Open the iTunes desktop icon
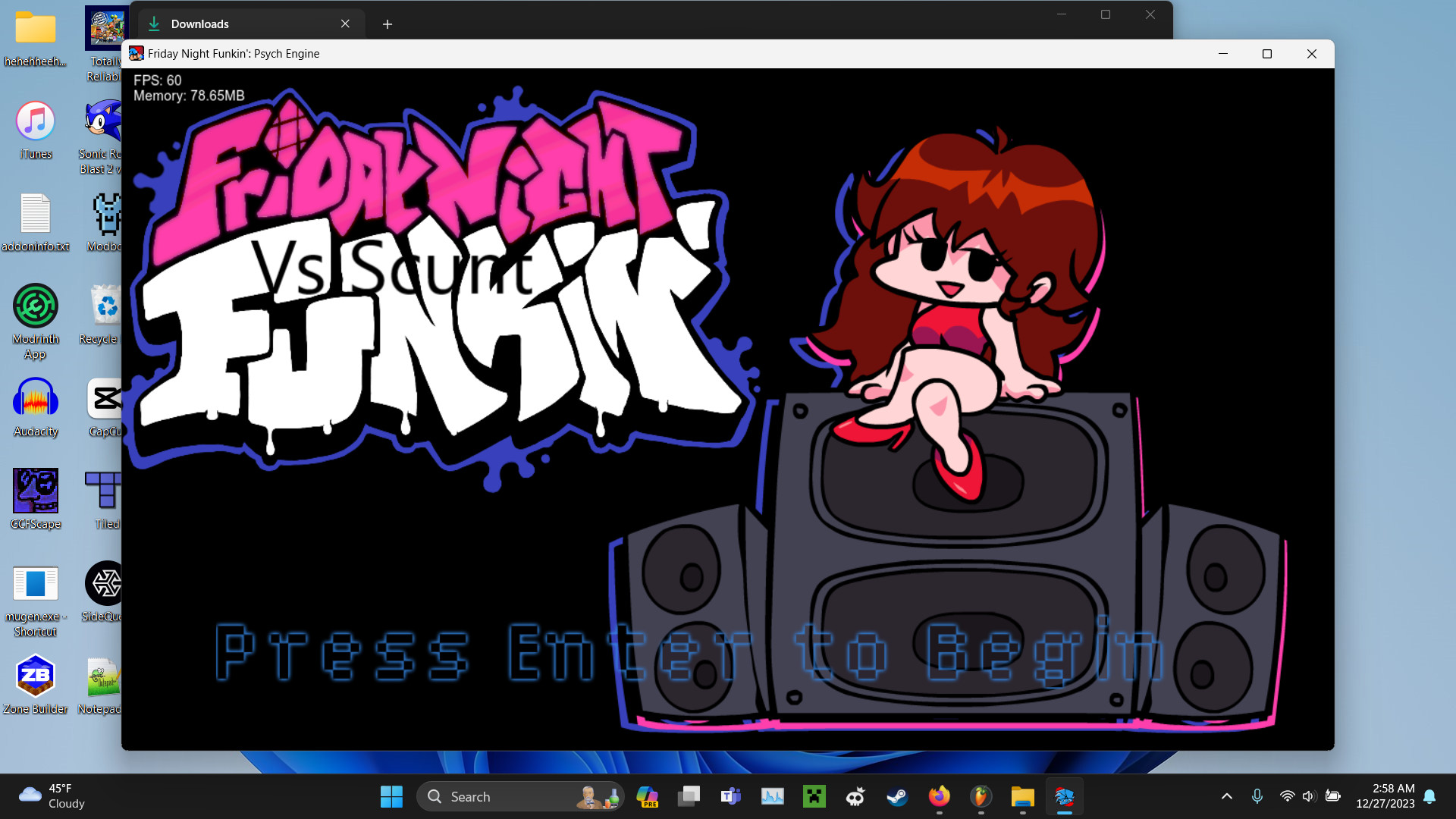1456x819 pixels. pyautogui.click(x=35, y=130)
